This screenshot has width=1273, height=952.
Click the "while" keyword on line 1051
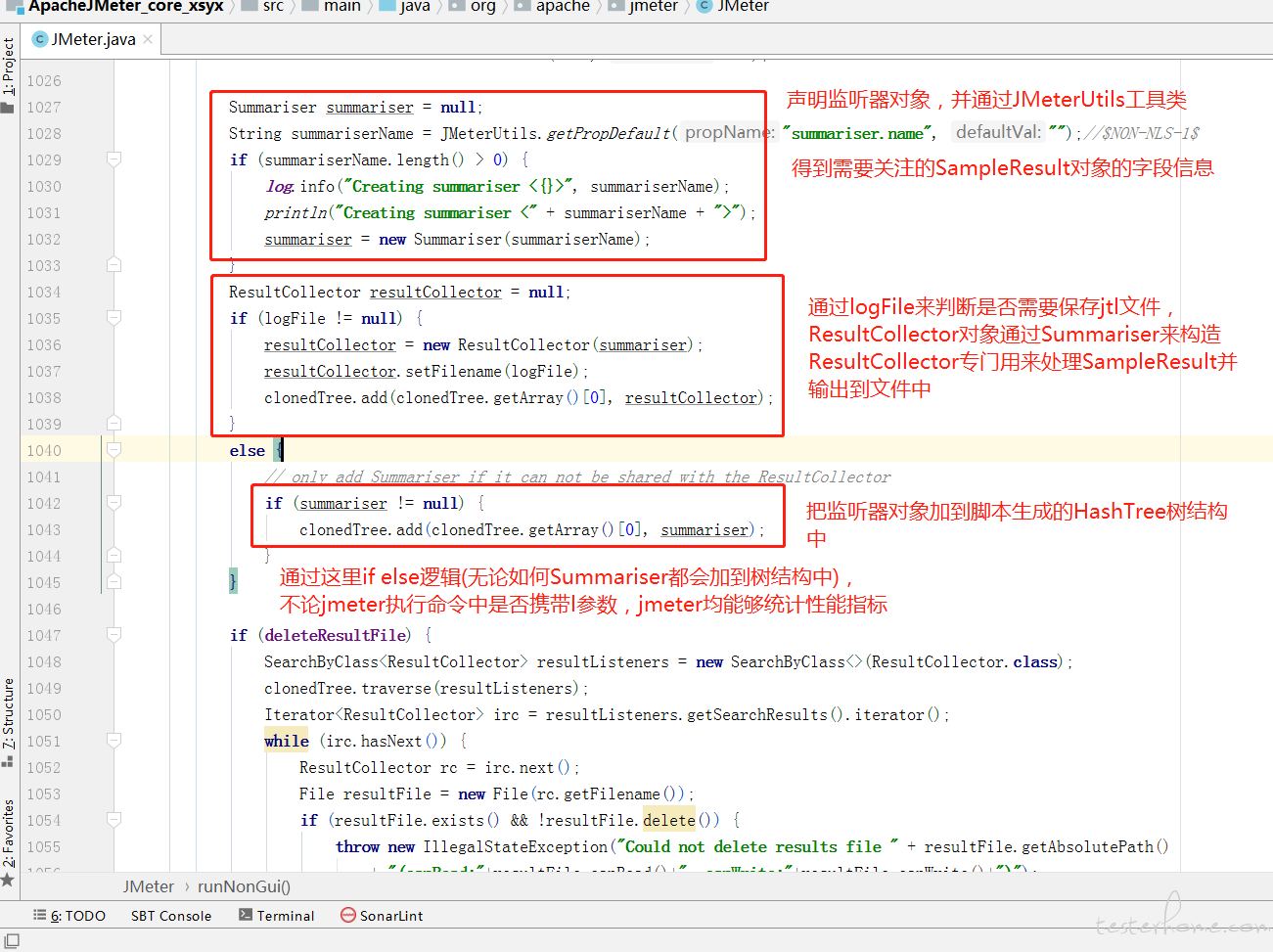[287, 741]
